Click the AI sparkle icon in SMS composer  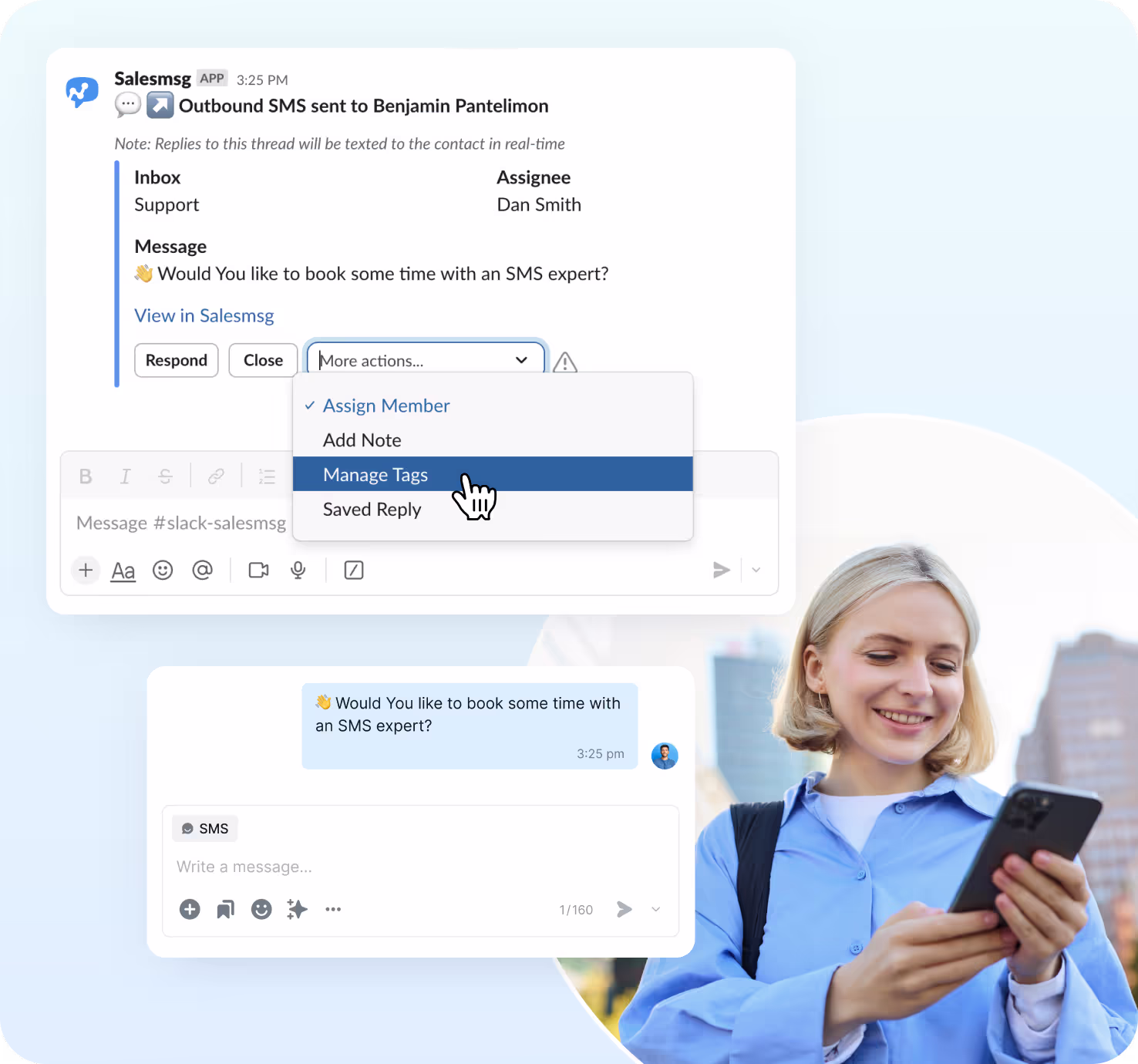pos(297,910)
